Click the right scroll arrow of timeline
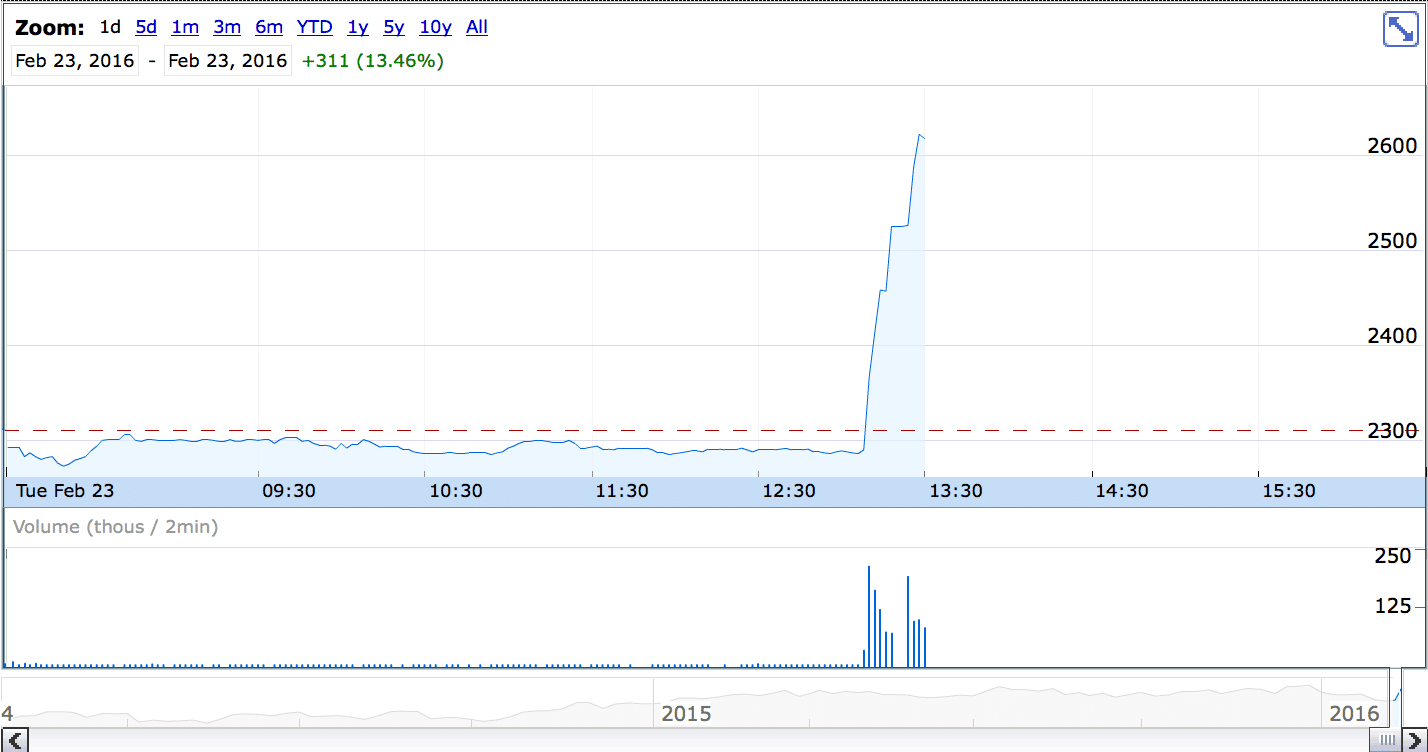Viewport: 1428px width, 752px height. 1413,741
